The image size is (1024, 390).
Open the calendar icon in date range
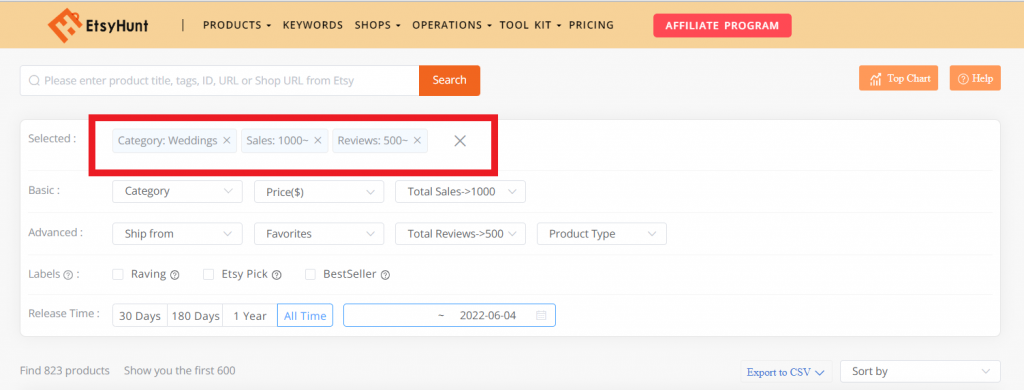[541, 316]
